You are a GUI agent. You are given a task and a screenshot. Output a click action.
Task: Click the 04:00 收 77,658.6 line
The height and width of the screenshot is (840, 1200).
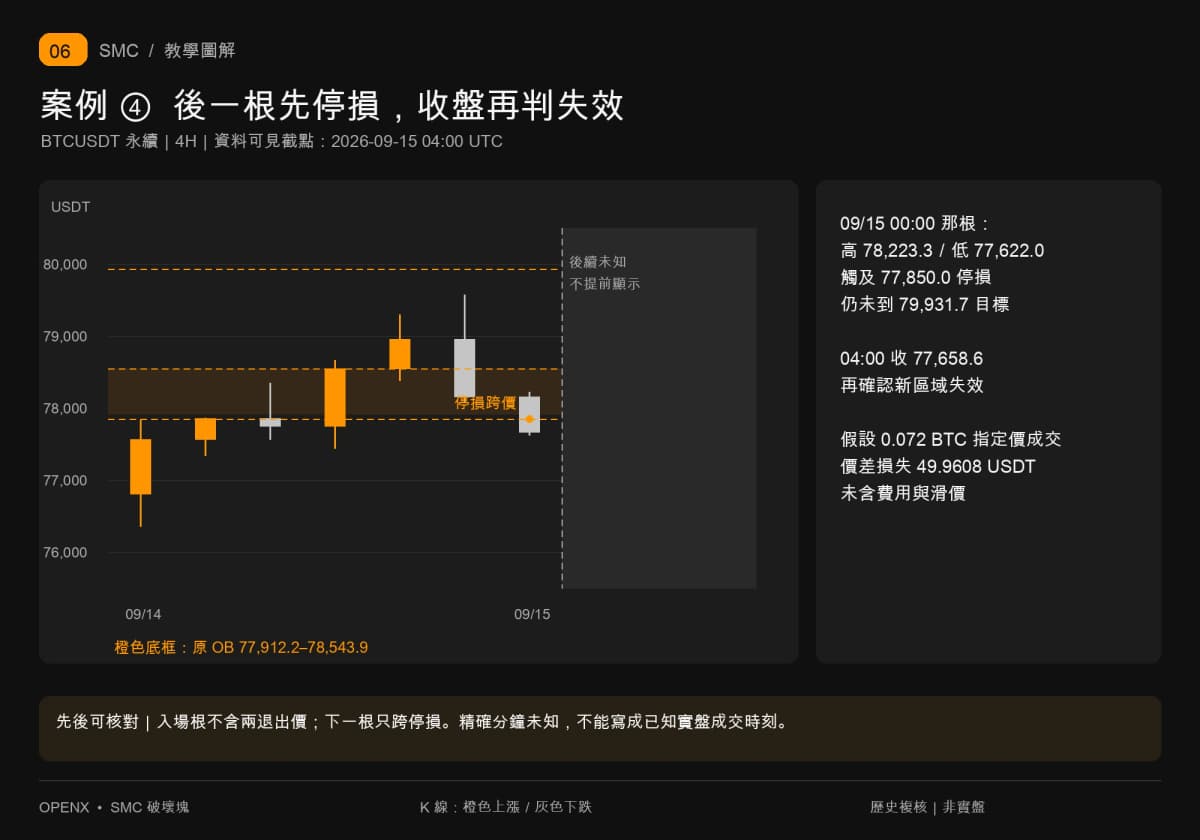[912, 358]
